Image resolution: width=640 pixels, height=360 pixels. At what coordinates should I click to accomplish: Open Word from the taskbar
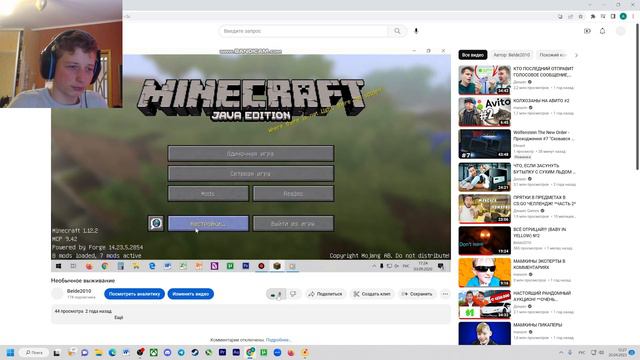click(126, 352)
